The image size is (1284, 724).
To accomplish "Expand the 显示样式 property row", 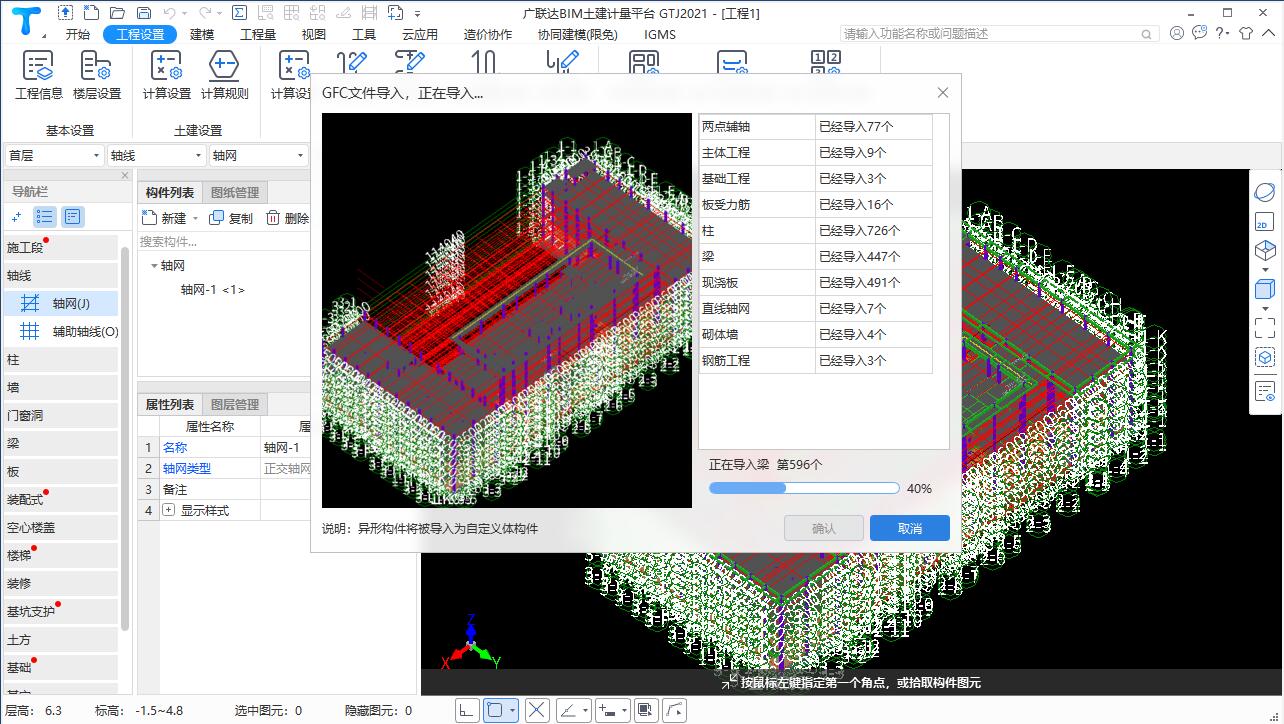I will tap(168, 510).
